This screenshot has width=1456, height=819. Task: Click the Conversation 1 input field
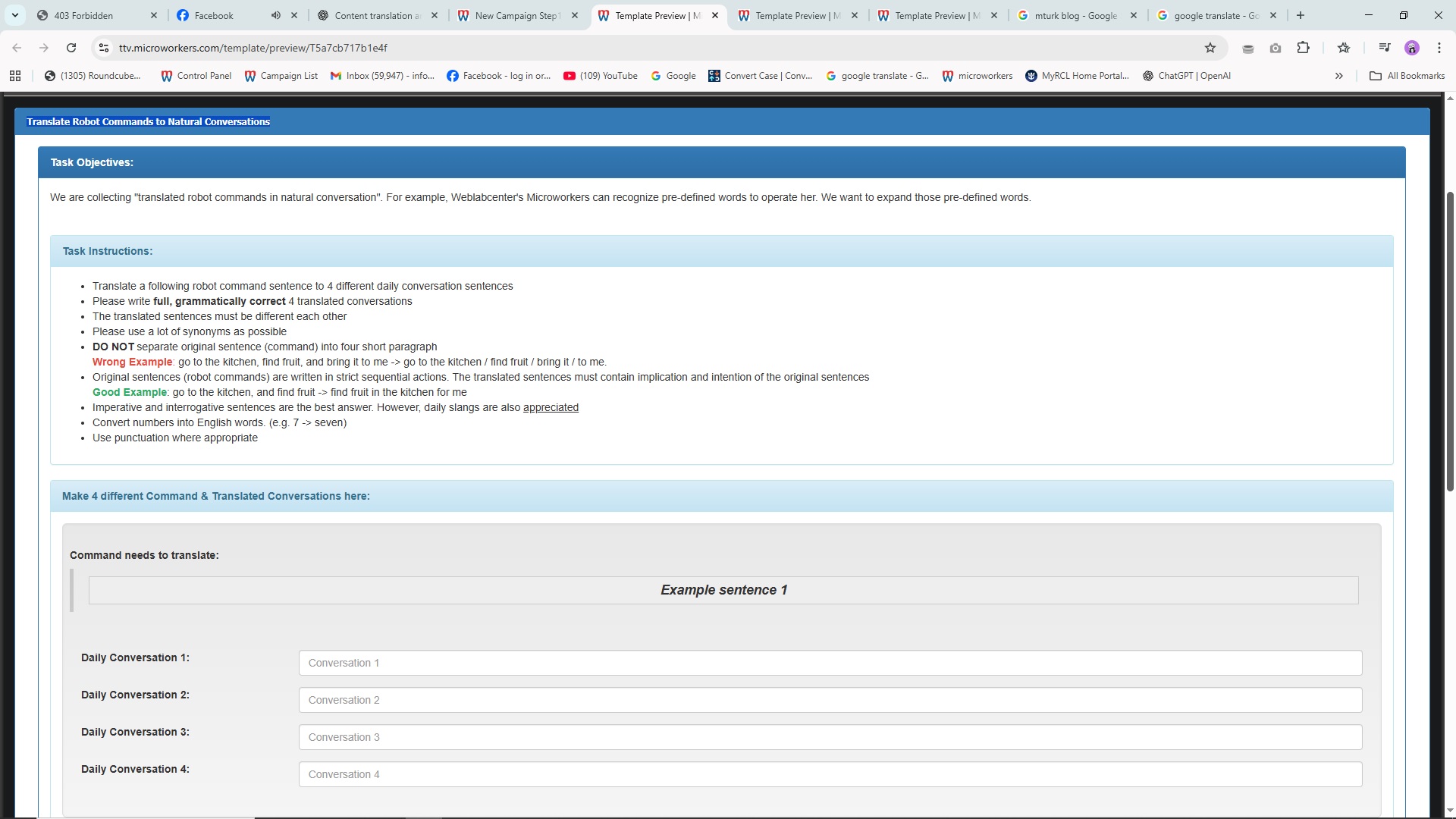[830, 663]
